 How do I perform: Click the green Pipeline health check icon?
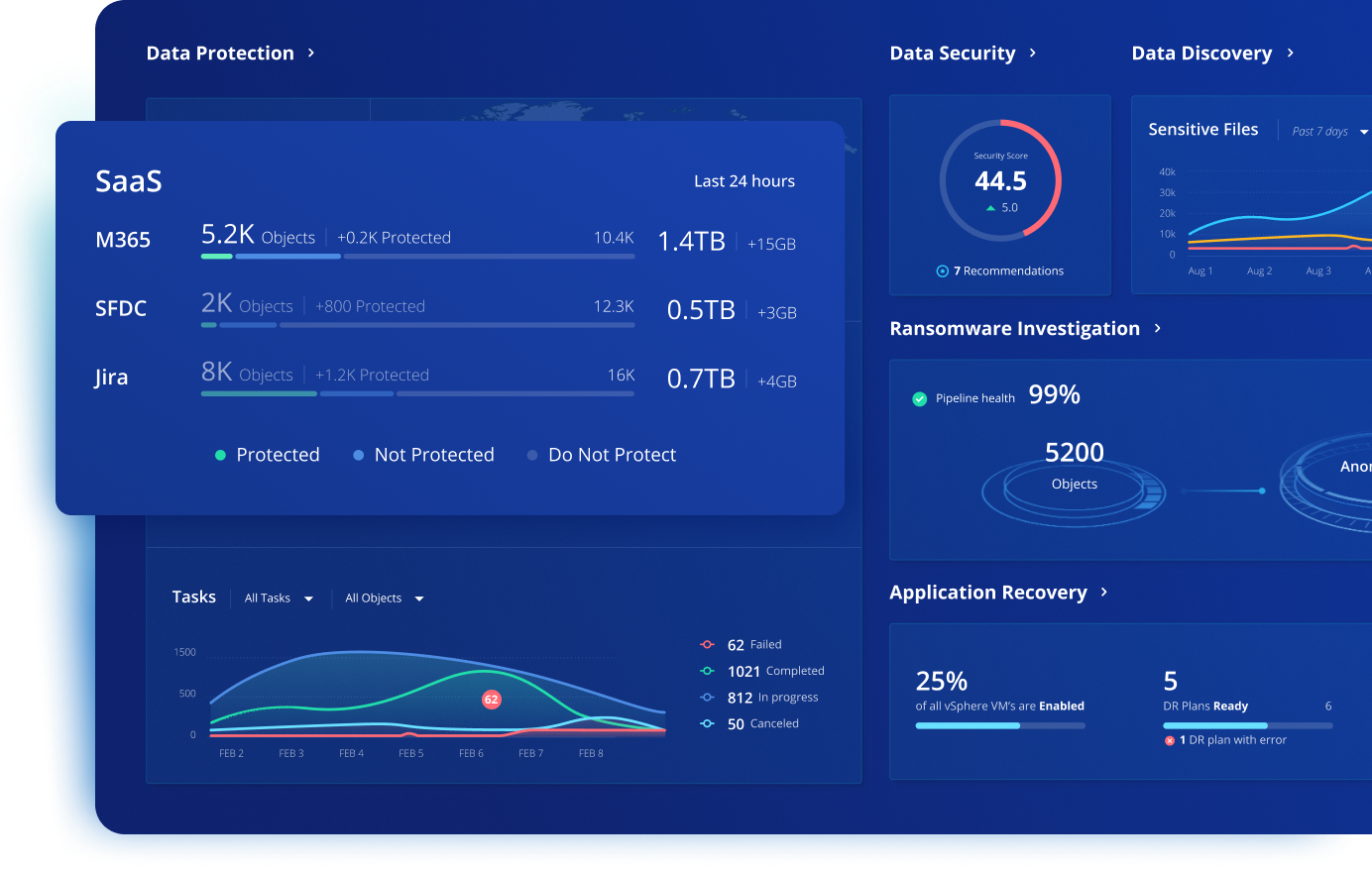coord(919,399)
